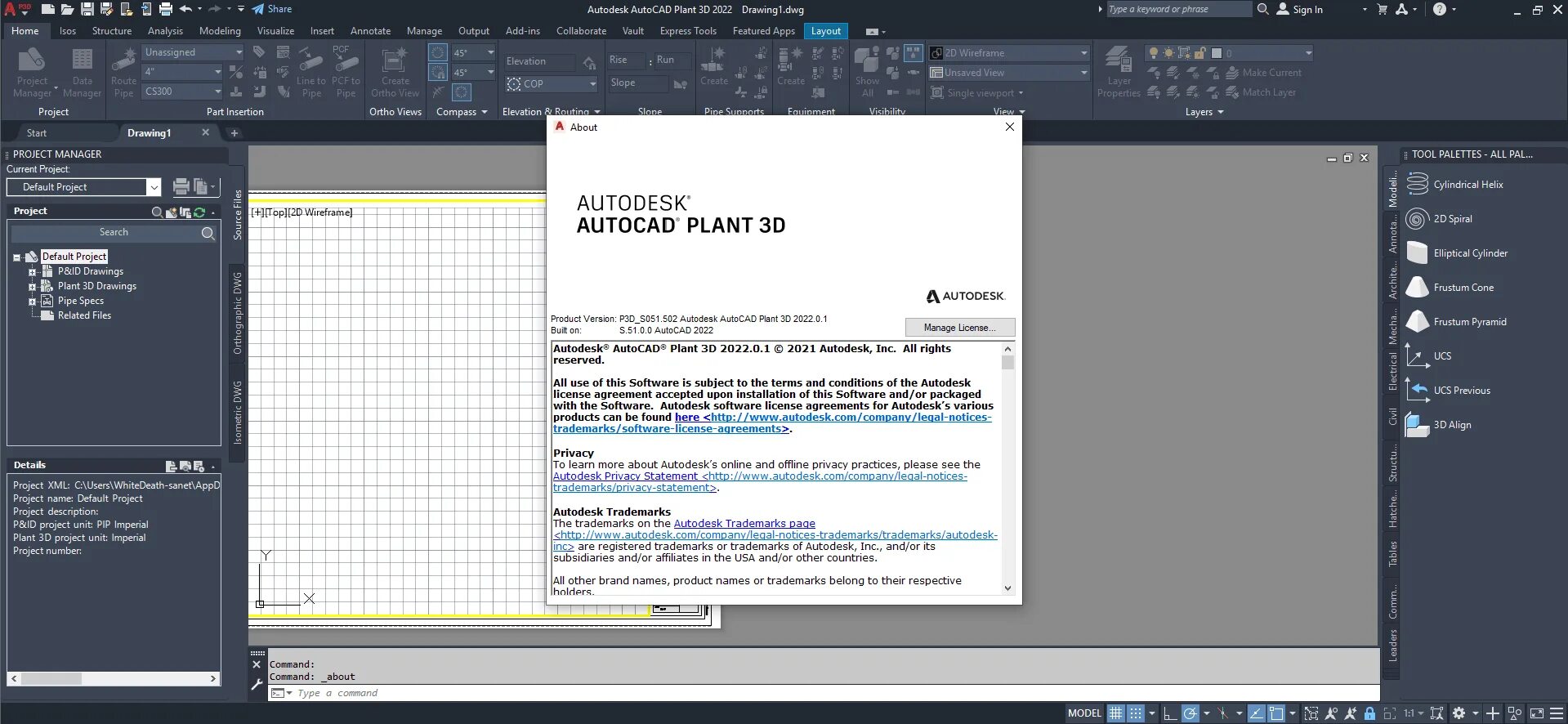Toggle the blue lock icon in status bar

1369,713
